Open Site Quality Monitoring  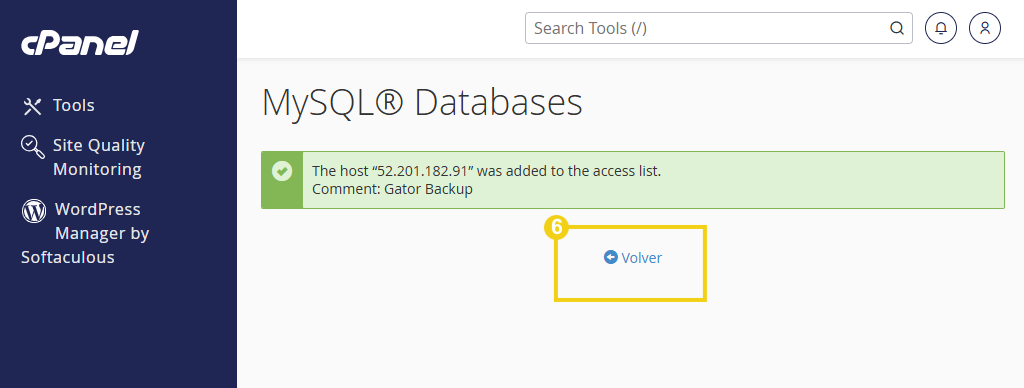point(83,157)
